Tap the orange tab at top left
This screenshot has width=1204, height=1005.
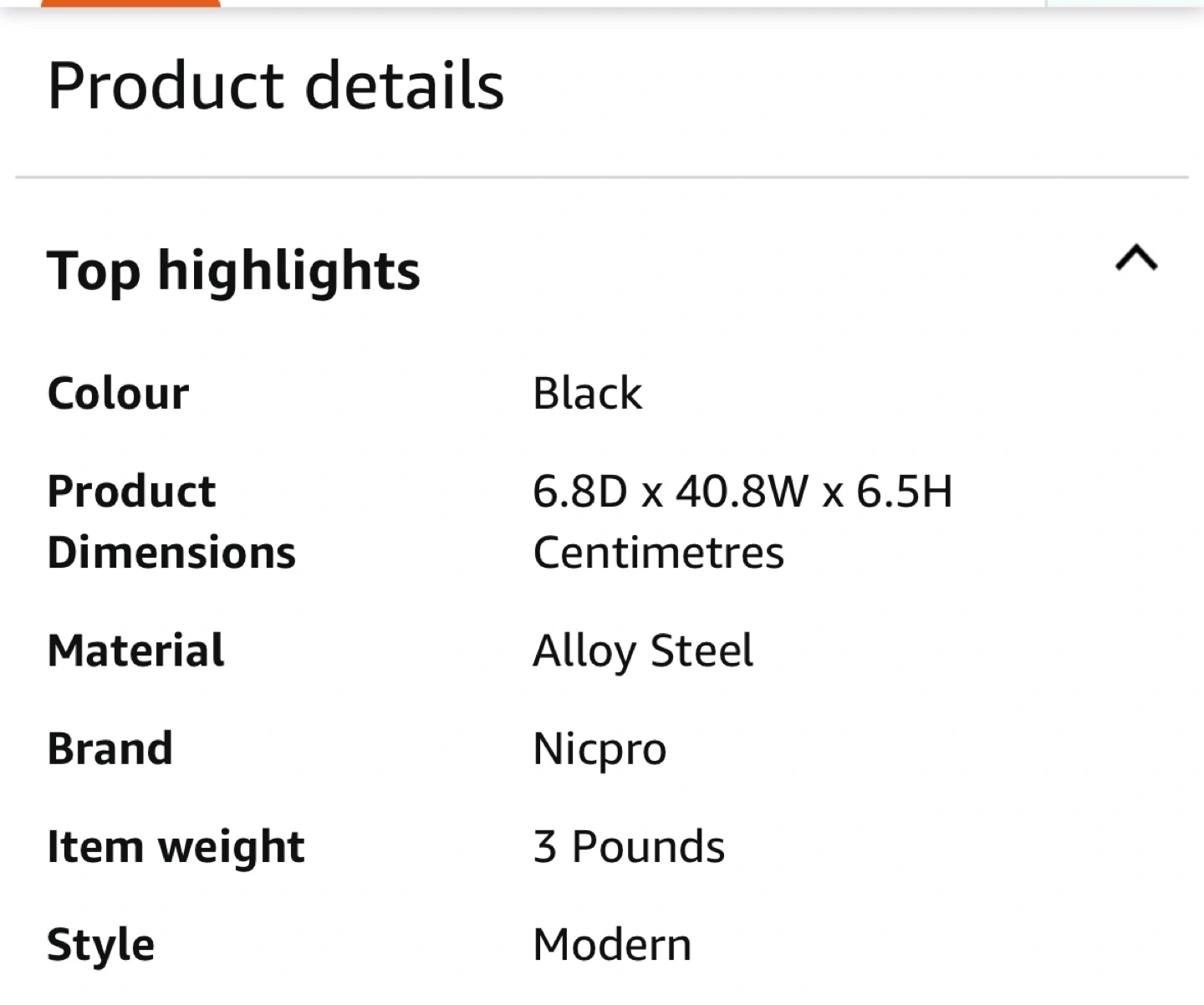pyautogui.click(x=130, y=3)
